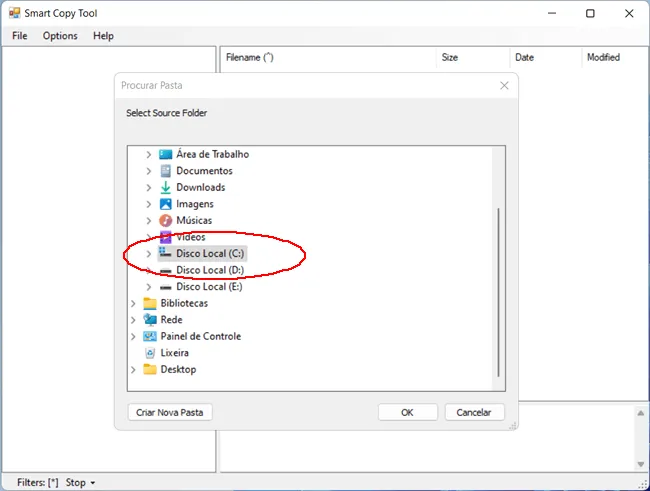Expand the Imagens tree node
Screen dimensions: 650x491
click(148, 204)
